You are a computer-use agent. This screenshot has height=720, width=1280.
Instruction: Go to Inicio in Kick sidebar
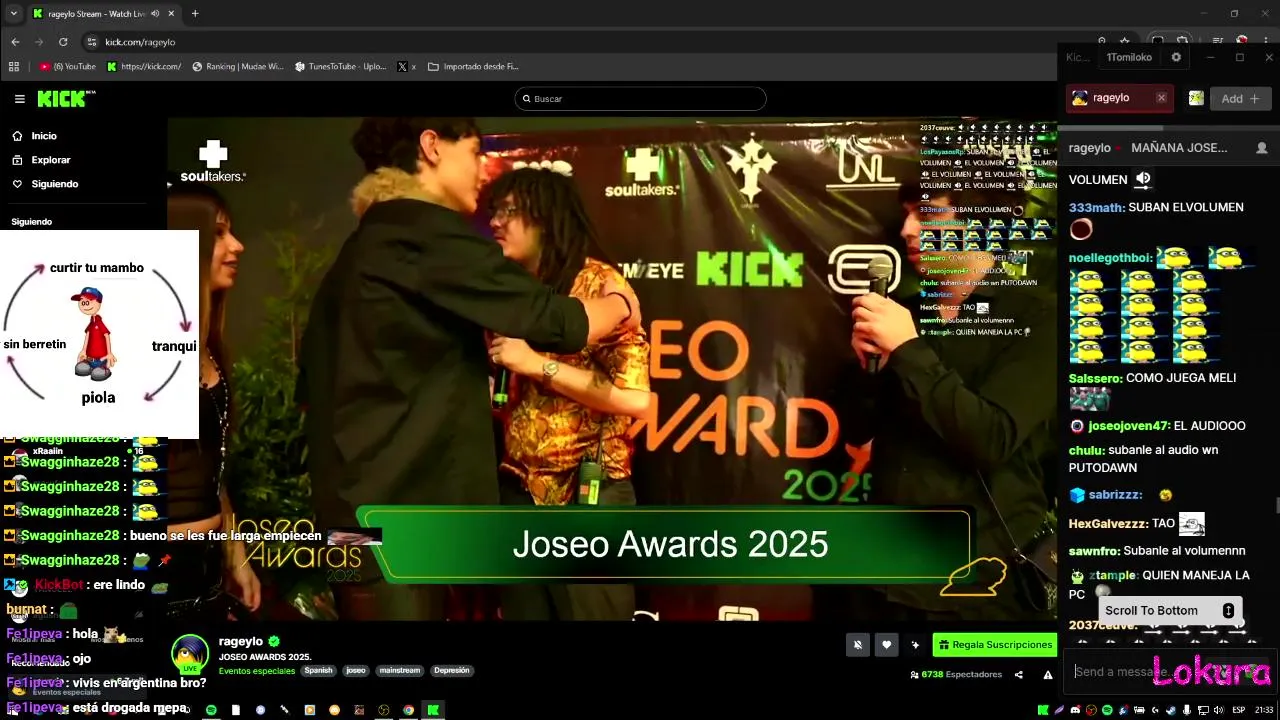[44, 136]
